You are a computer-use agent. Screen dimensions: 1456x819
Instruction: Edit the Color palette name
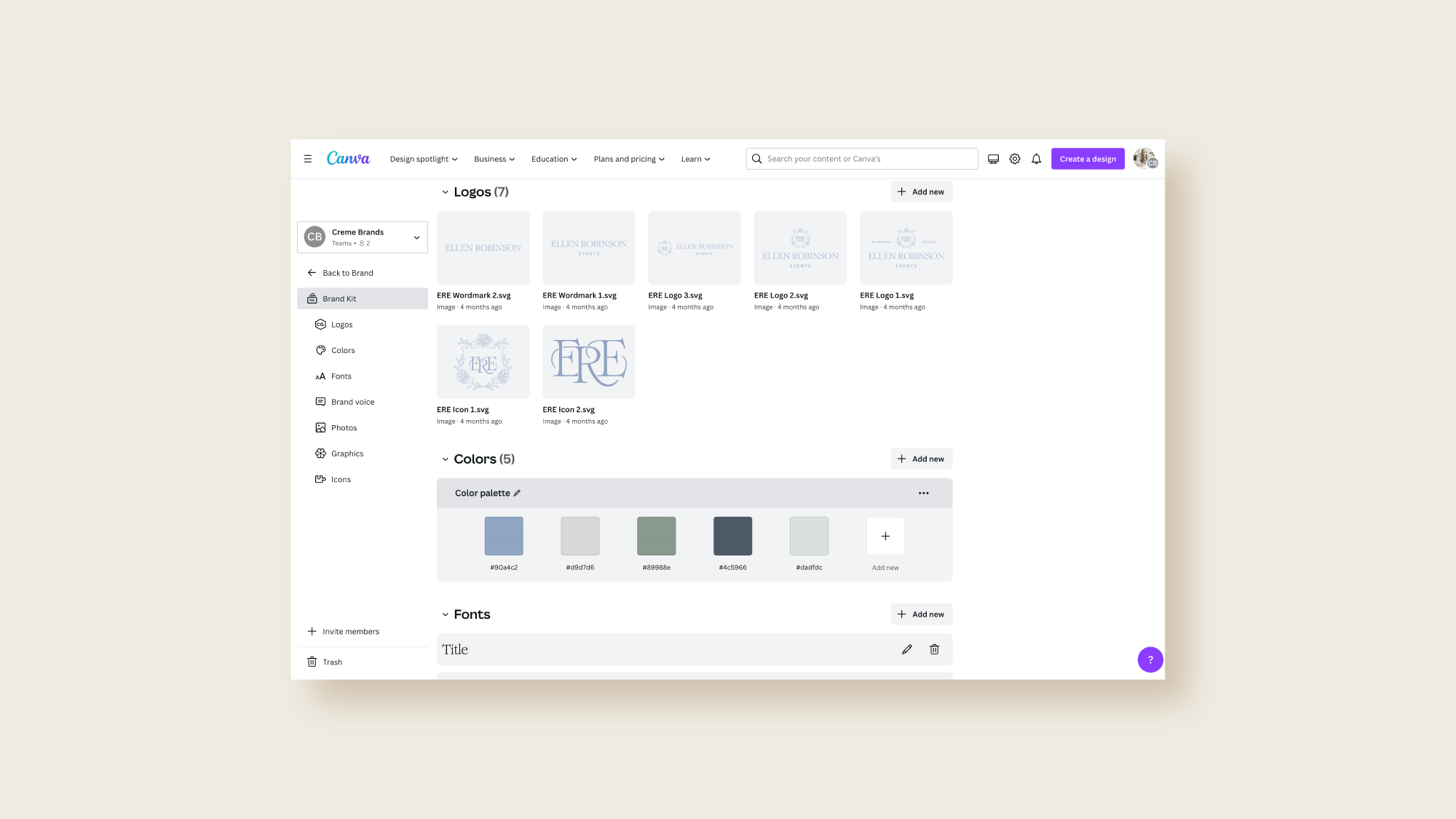tap(517, 493)
